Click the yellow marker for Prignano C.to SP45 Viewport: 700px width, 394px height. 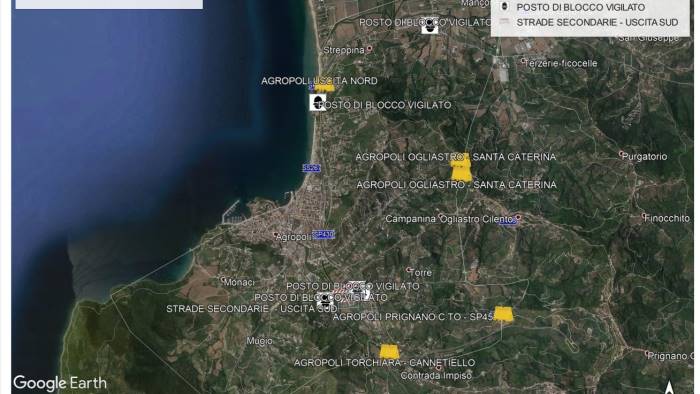[x=504, y=314]
